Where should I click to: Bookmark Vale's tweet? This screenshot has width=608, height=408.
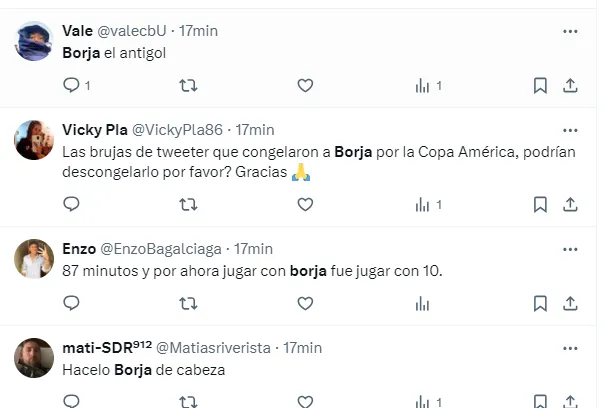540,85
